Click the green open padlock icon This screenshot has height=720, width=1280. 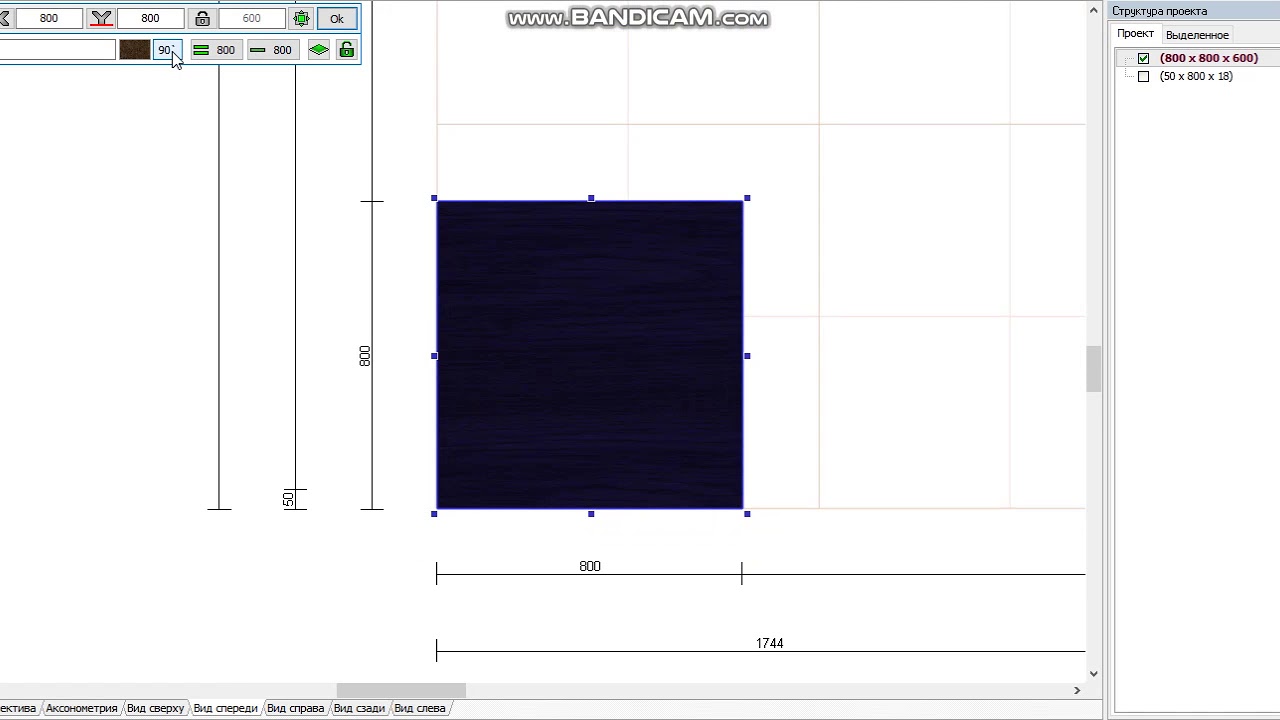347,50
